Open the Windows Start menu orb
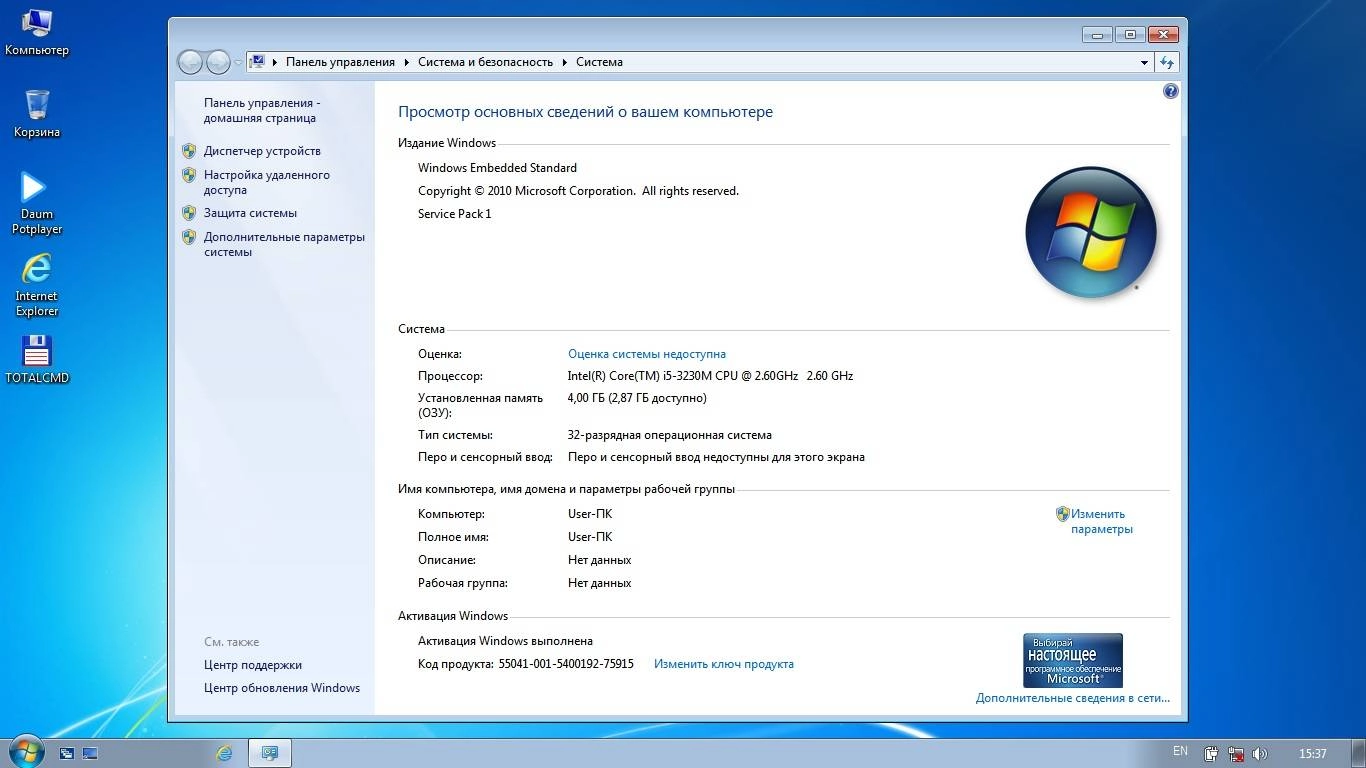The width and height of the screenshot is (1366, 768). click(x=25, y=752)
